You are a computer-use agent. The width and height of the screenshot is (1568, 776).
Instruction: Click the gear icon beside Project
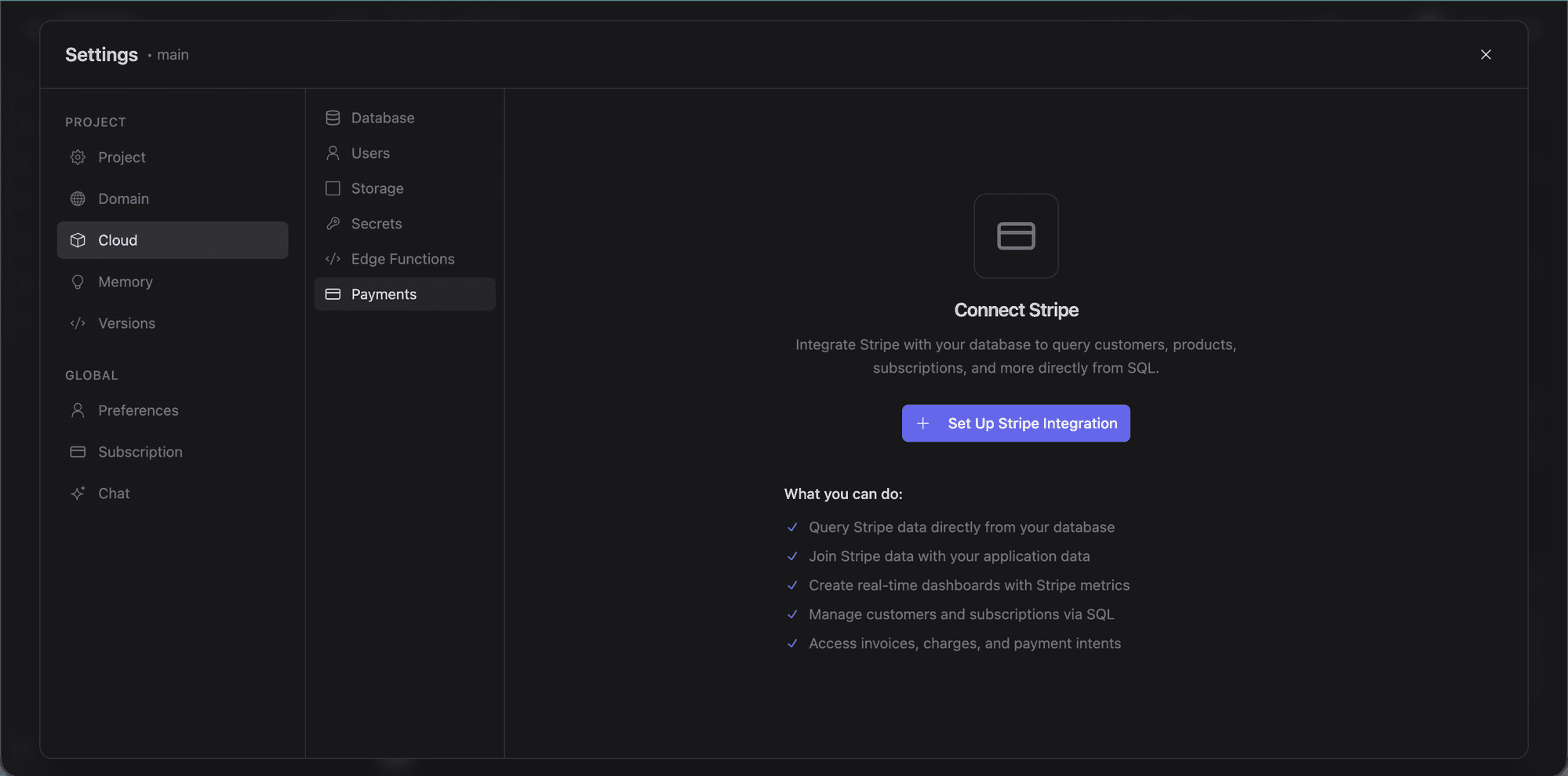(78, 157)
